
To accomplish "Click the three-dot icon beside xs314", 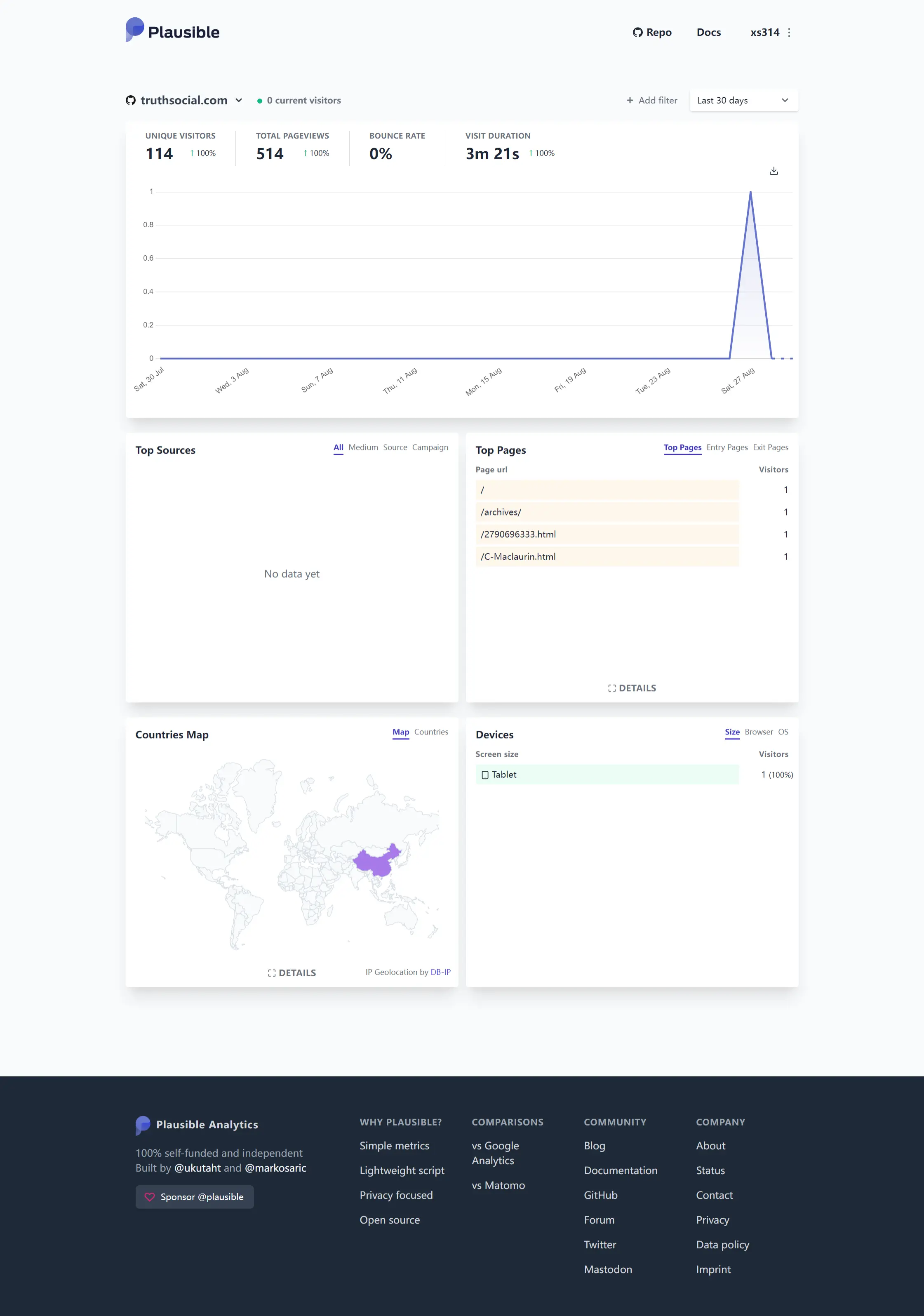I will (x=789, y=33).
